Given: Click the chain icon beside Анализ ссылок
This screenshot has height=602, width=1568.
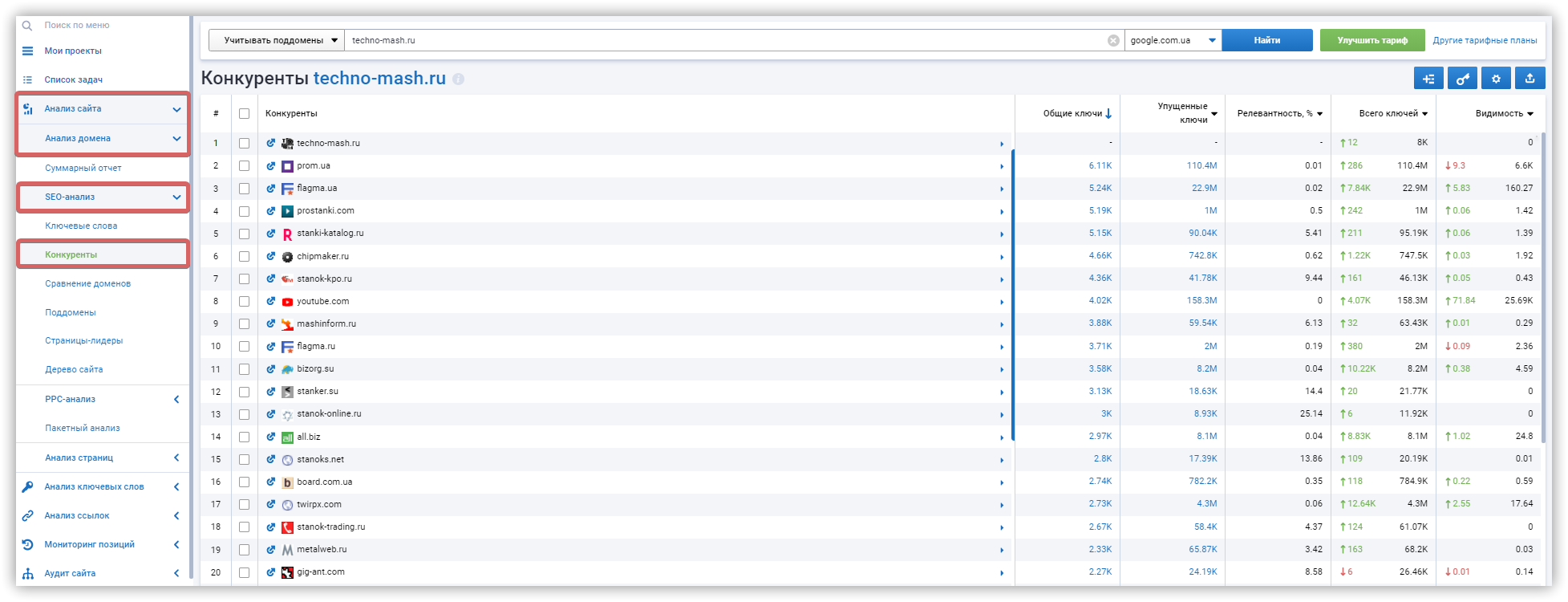Looking at the screenshot, I should coord(27,515).
